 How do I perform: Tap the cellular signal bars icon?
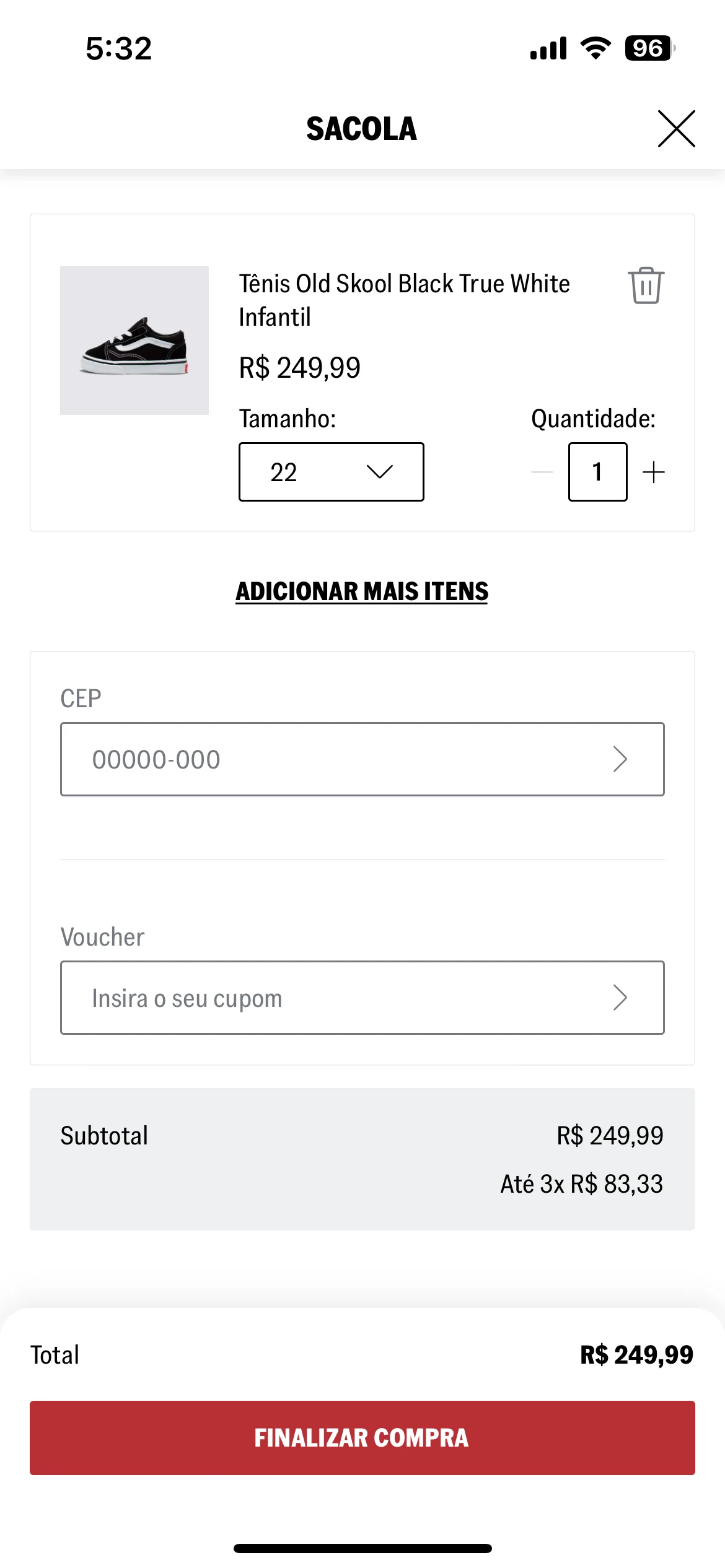point(548,48)
